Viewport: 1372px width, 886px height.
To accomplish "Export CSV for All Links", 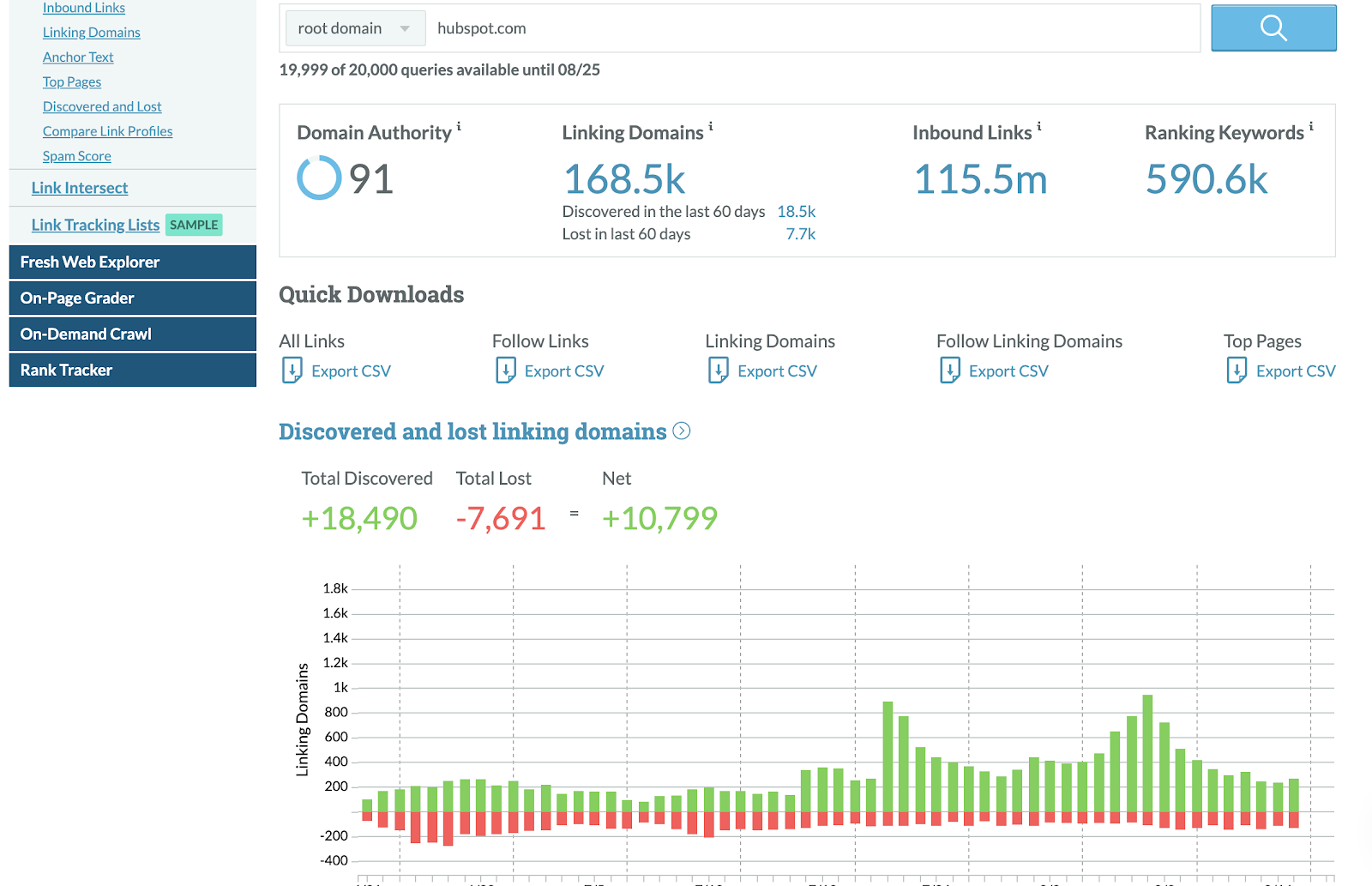I will pyautogui.click(x=351, y=371).
